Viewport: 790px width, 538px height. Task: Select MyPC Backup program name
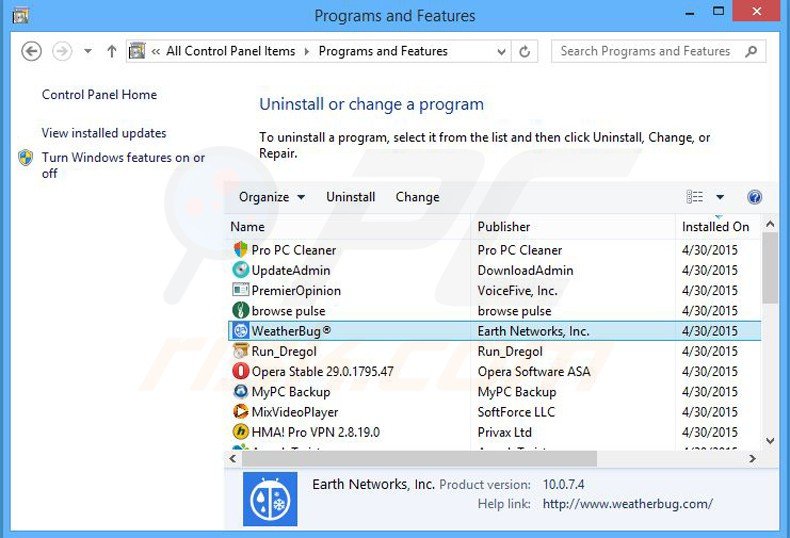tap(291, 392)
